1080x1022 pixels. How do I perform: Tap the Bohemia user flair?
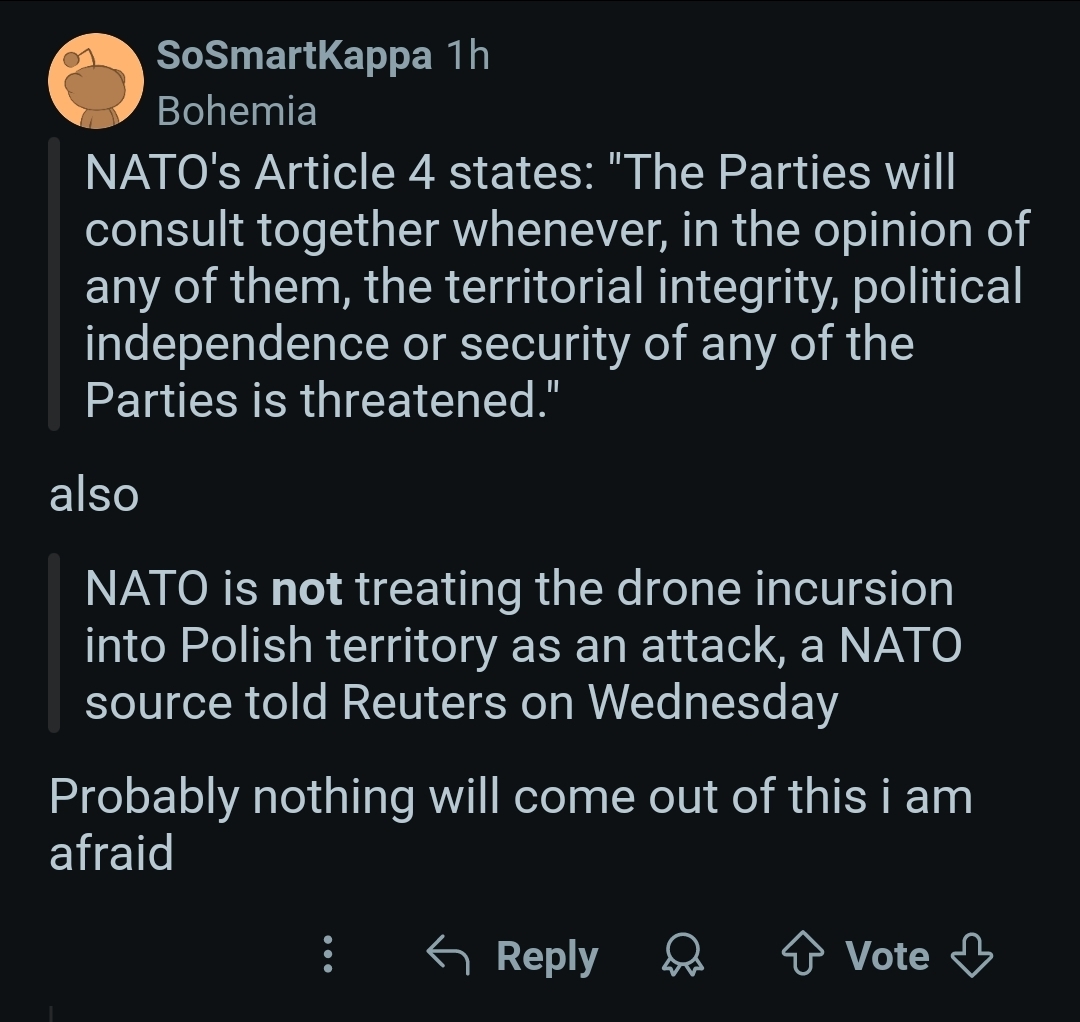(x=237, y=111)
